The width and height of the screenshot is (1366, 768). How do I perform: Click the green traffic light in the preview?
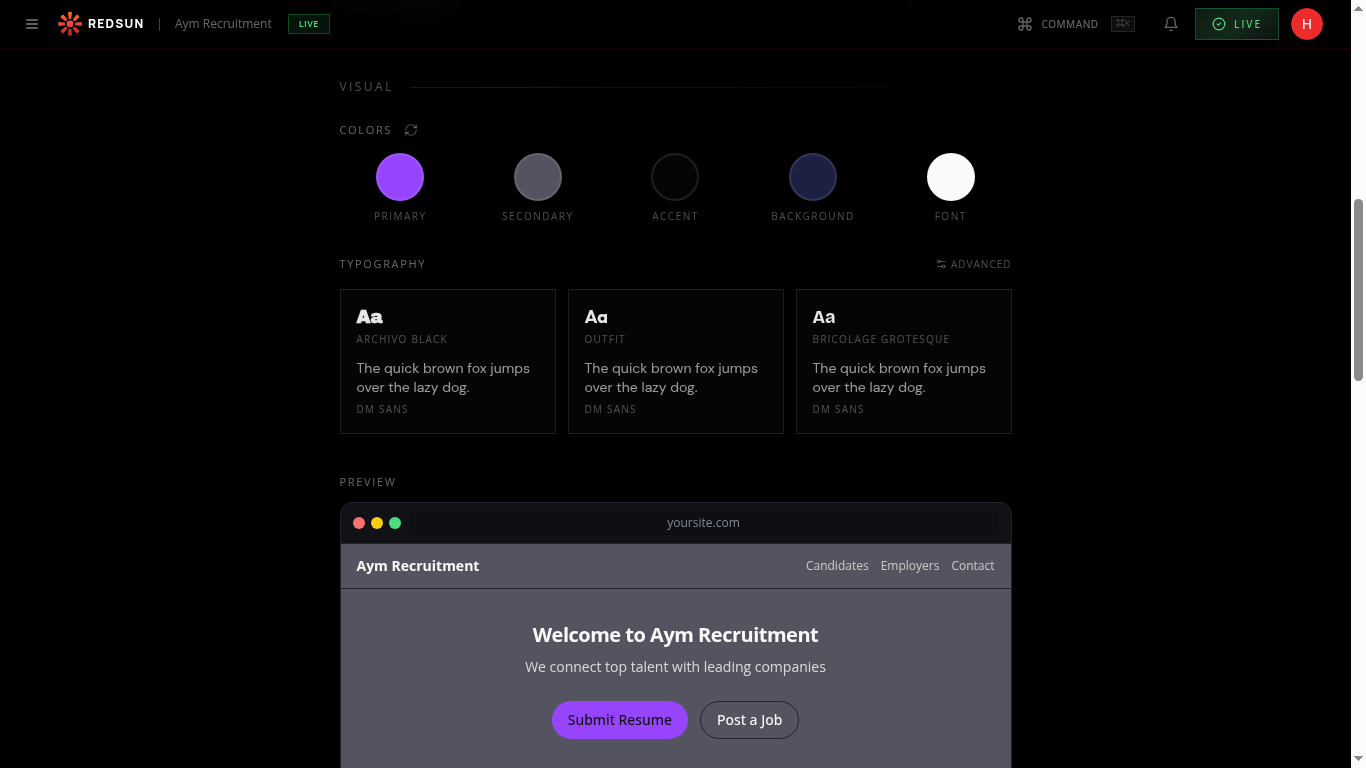click(395, 522)
